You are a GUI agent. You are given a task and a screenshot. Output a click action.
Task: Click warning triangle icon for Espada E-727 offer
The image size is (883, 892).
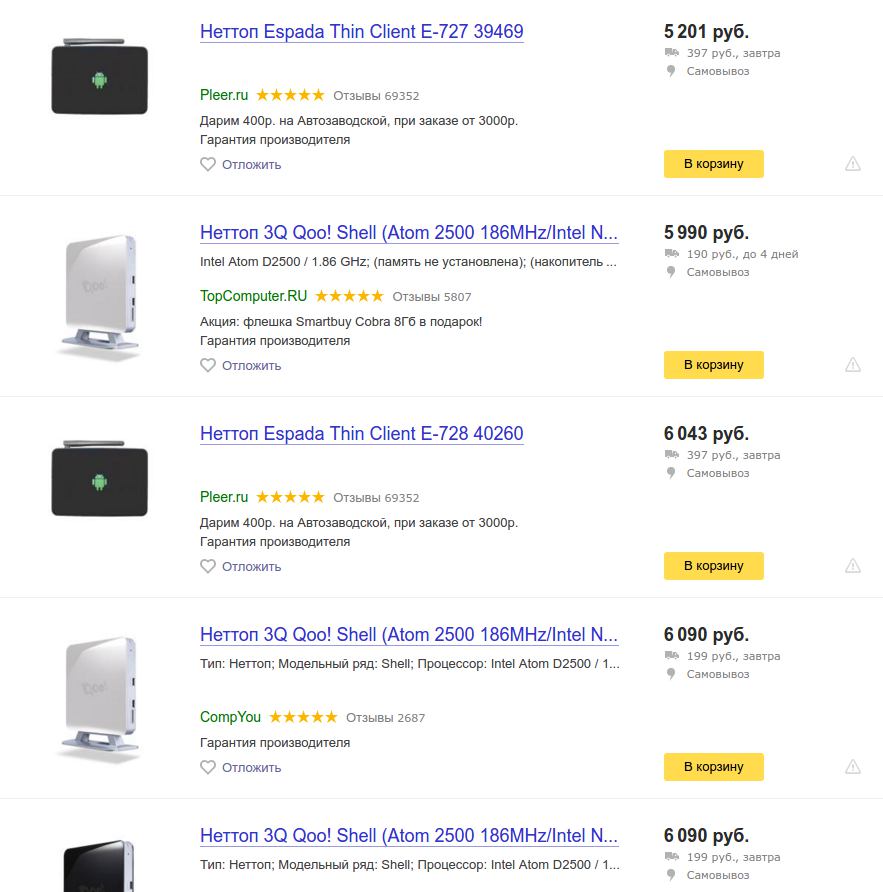pos(852,164)
